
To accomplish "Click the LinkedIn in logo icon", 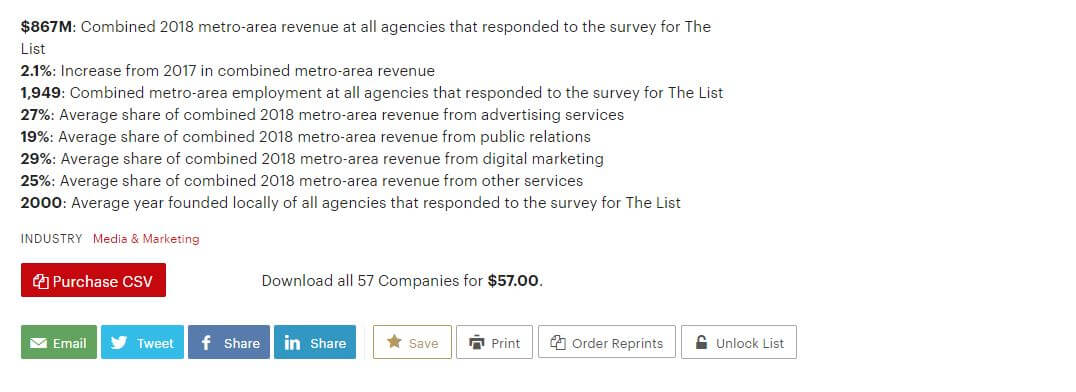I will pyautogui.click(x=292, y=343).
